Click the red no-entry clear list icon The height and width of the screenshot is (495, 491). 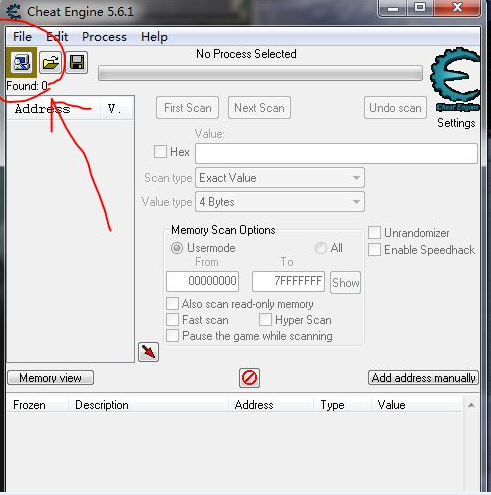click(249, 378)
